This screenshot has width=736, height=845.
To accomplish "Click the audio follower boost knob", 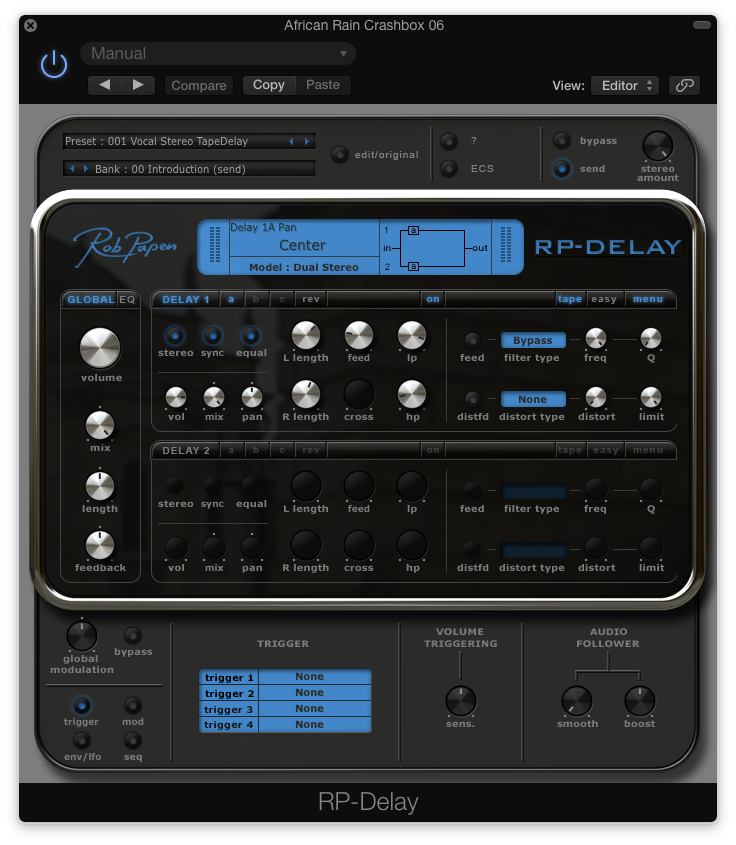I will point(640,701).
